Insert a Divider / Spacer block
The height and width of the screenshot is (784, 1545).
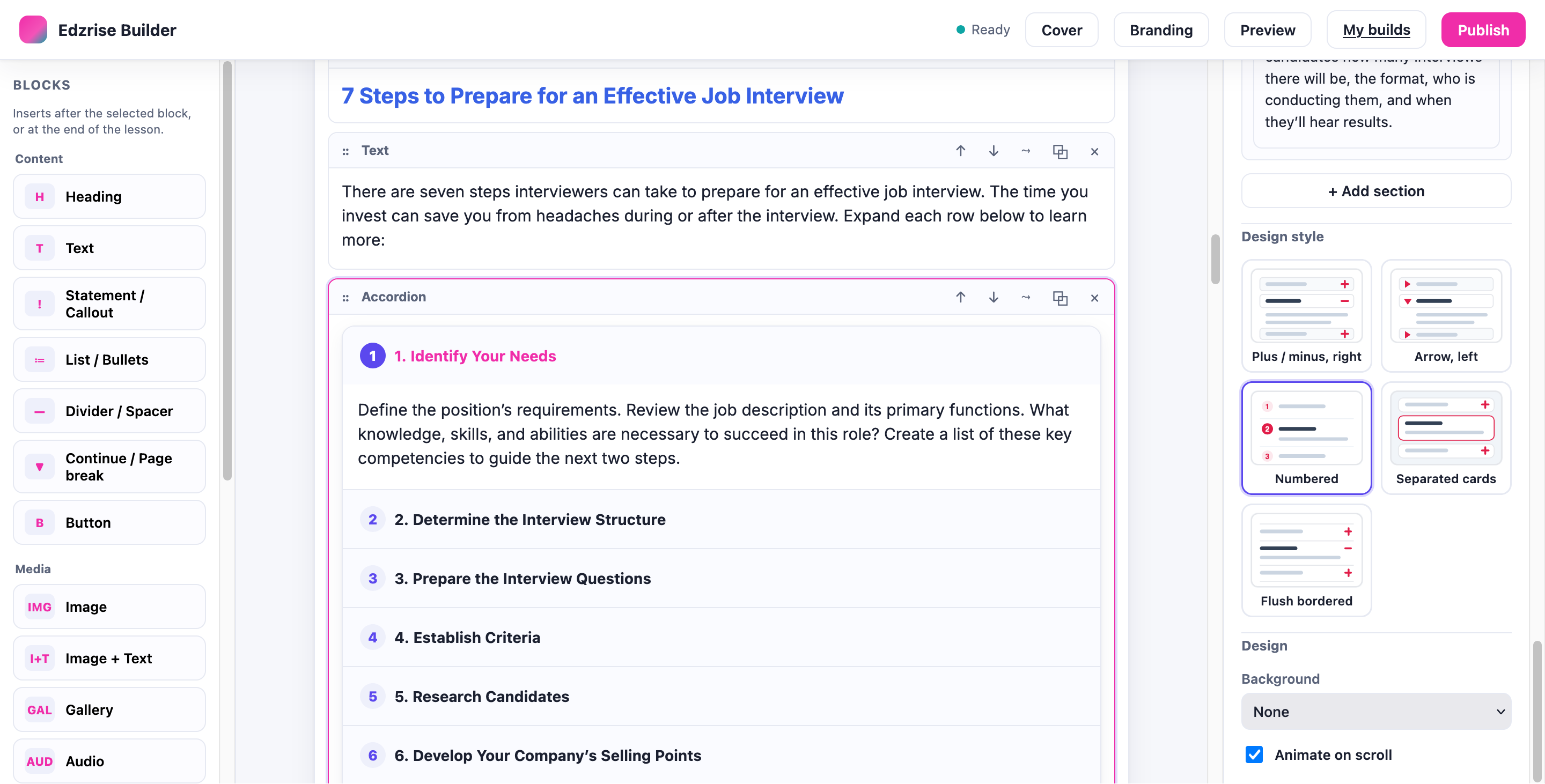pos(109,411)
